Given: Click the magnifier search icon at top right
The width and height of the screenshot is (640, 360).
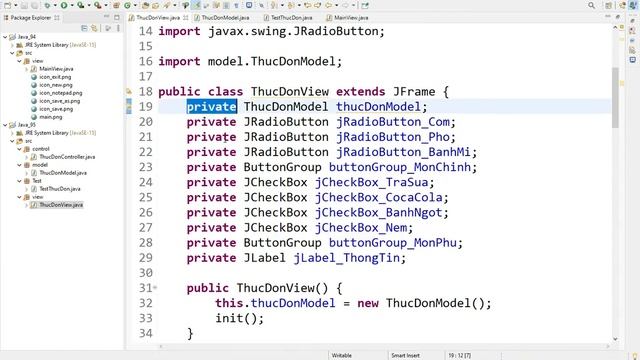Looking at the screenshot, I should coord(591,5).
